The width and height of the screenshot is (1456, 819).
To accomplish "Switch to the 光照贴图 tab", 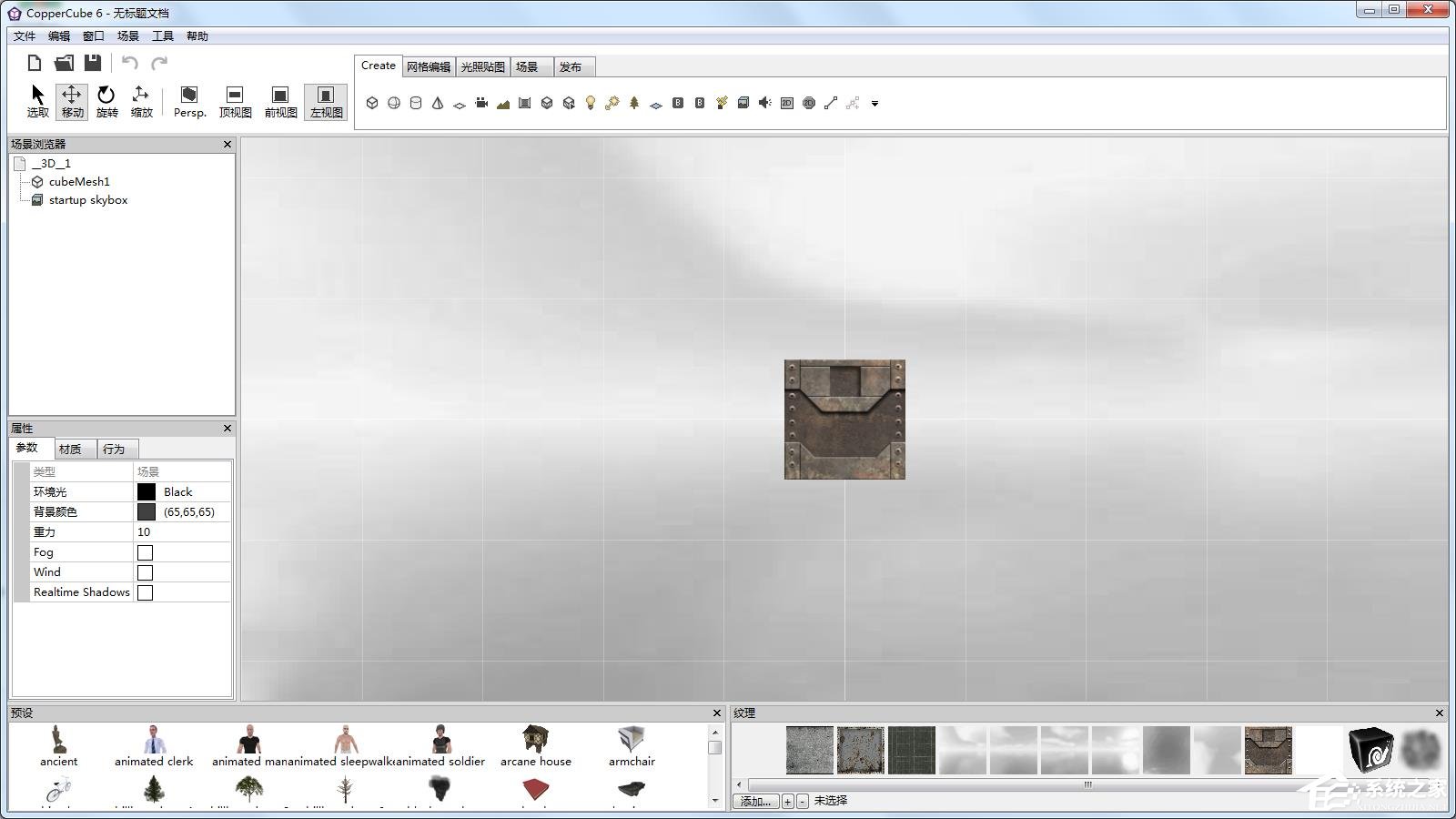I will click(x=482, y=67).
